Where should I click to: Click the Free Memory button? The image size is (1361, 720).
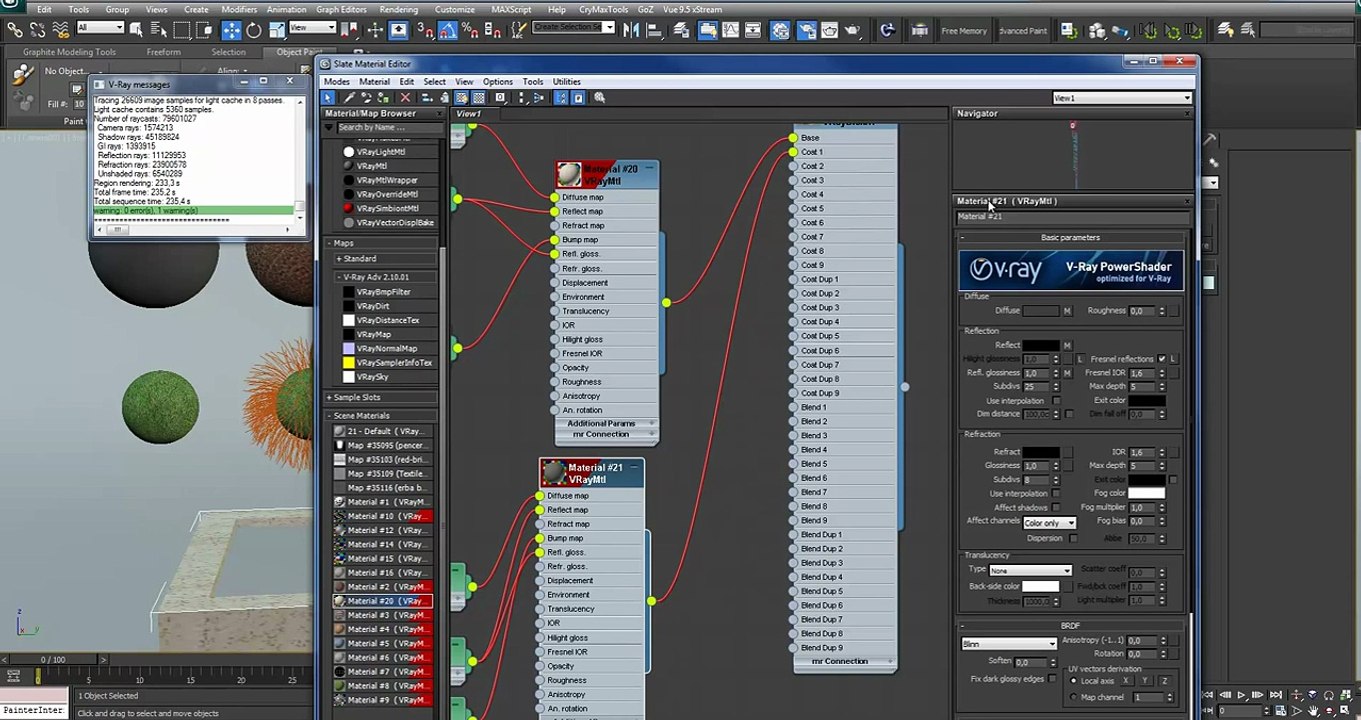(x=964, y=31)
